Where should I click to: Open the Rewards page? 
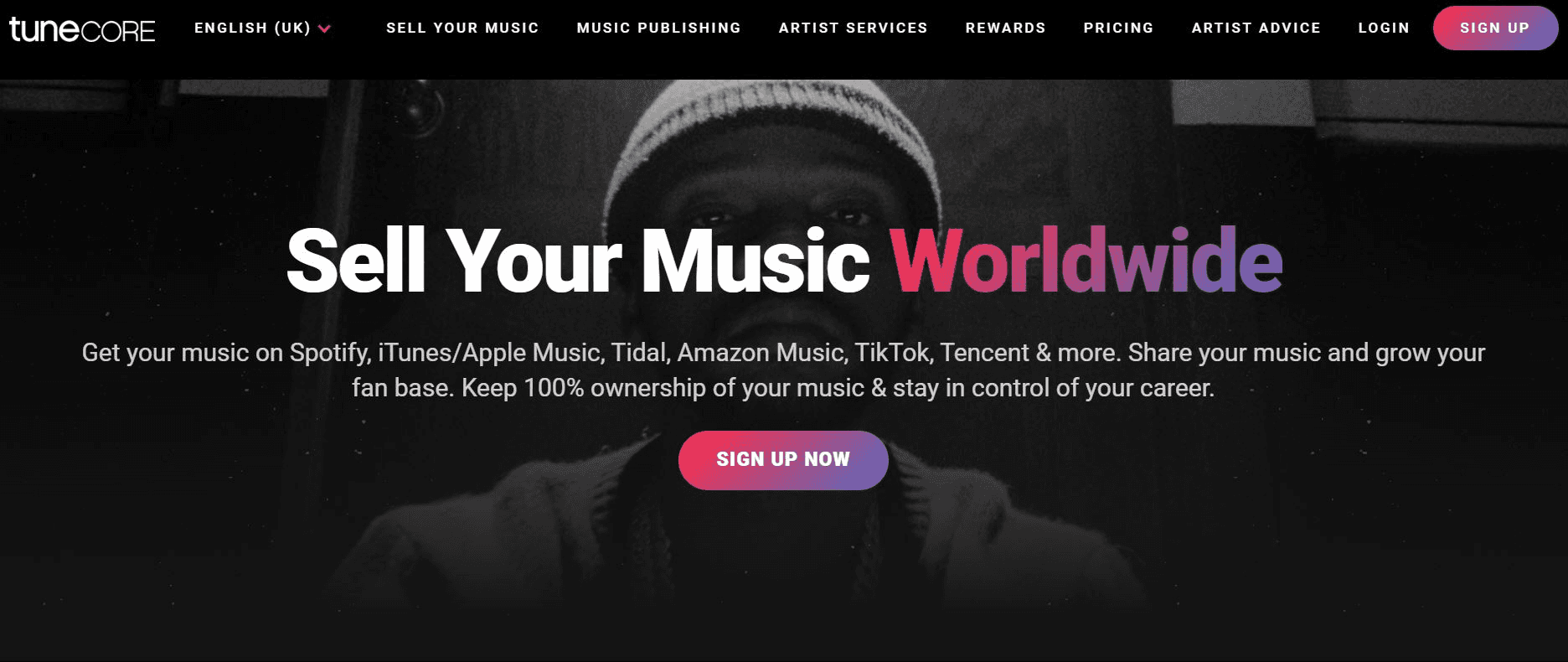click(x=1006, y=28)
